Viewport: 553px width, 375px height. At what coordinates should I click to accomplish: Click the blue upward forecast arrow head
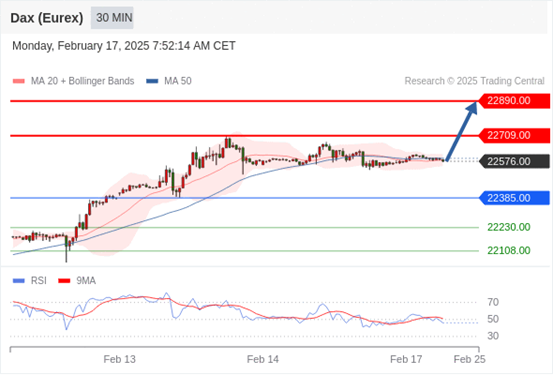(472, 108)
